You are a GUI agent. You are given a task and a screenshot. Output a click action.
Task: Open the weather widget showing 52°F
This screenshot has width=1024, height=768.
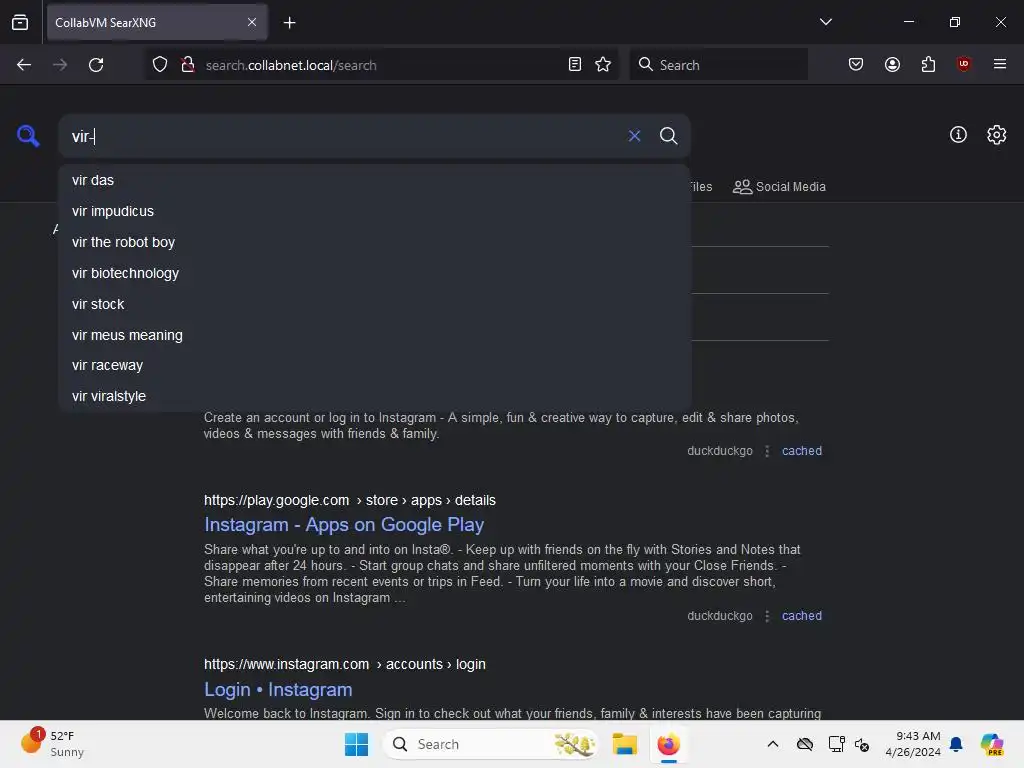(54, 744)
